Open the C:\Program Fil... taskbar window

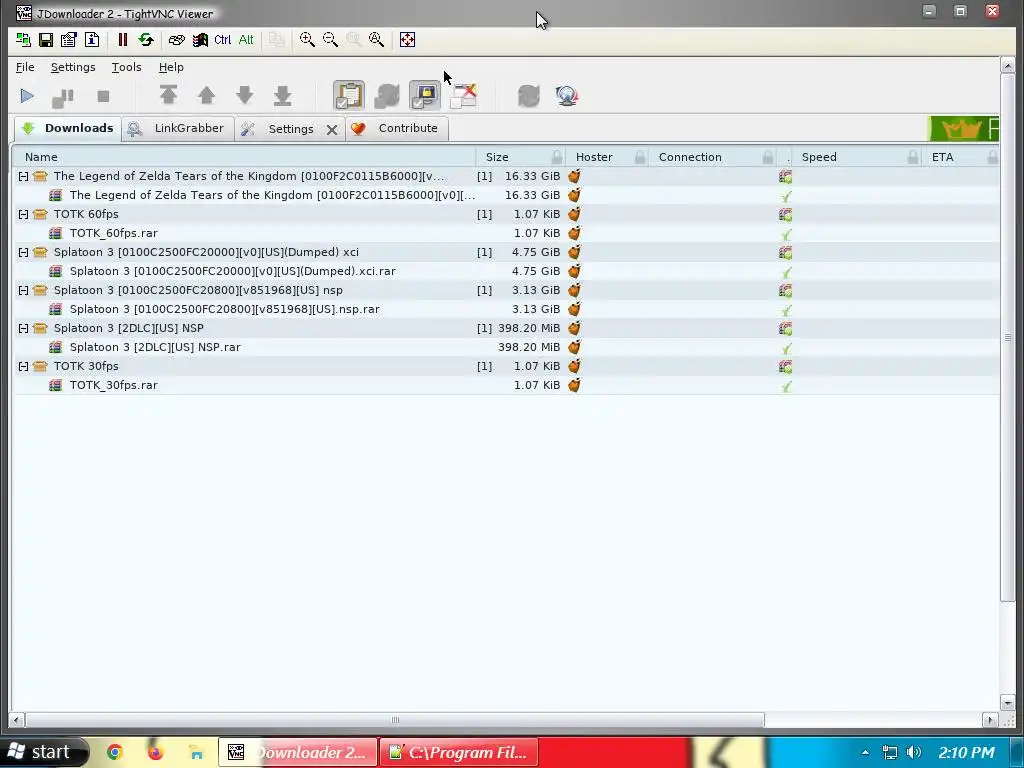point(459,752)
